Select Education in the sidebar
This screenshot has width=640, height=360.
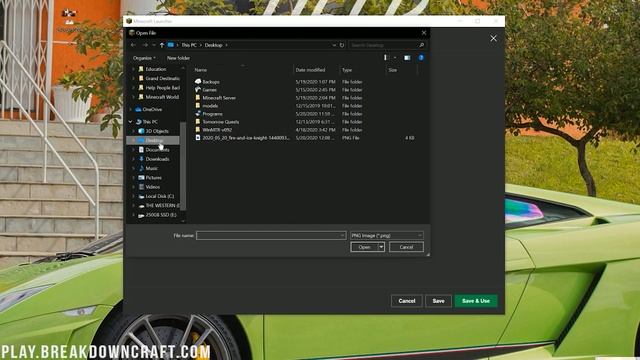(156, 69)
